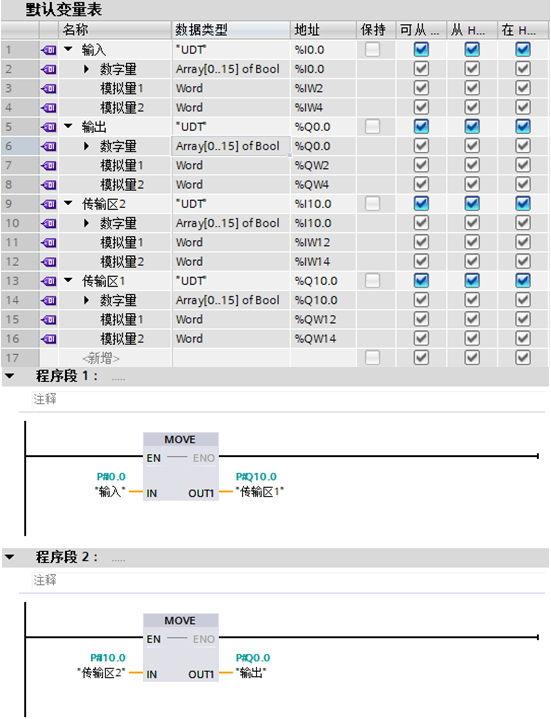
Task: Select the MOVE block in 程序段 2
Action: coord(181,647)
